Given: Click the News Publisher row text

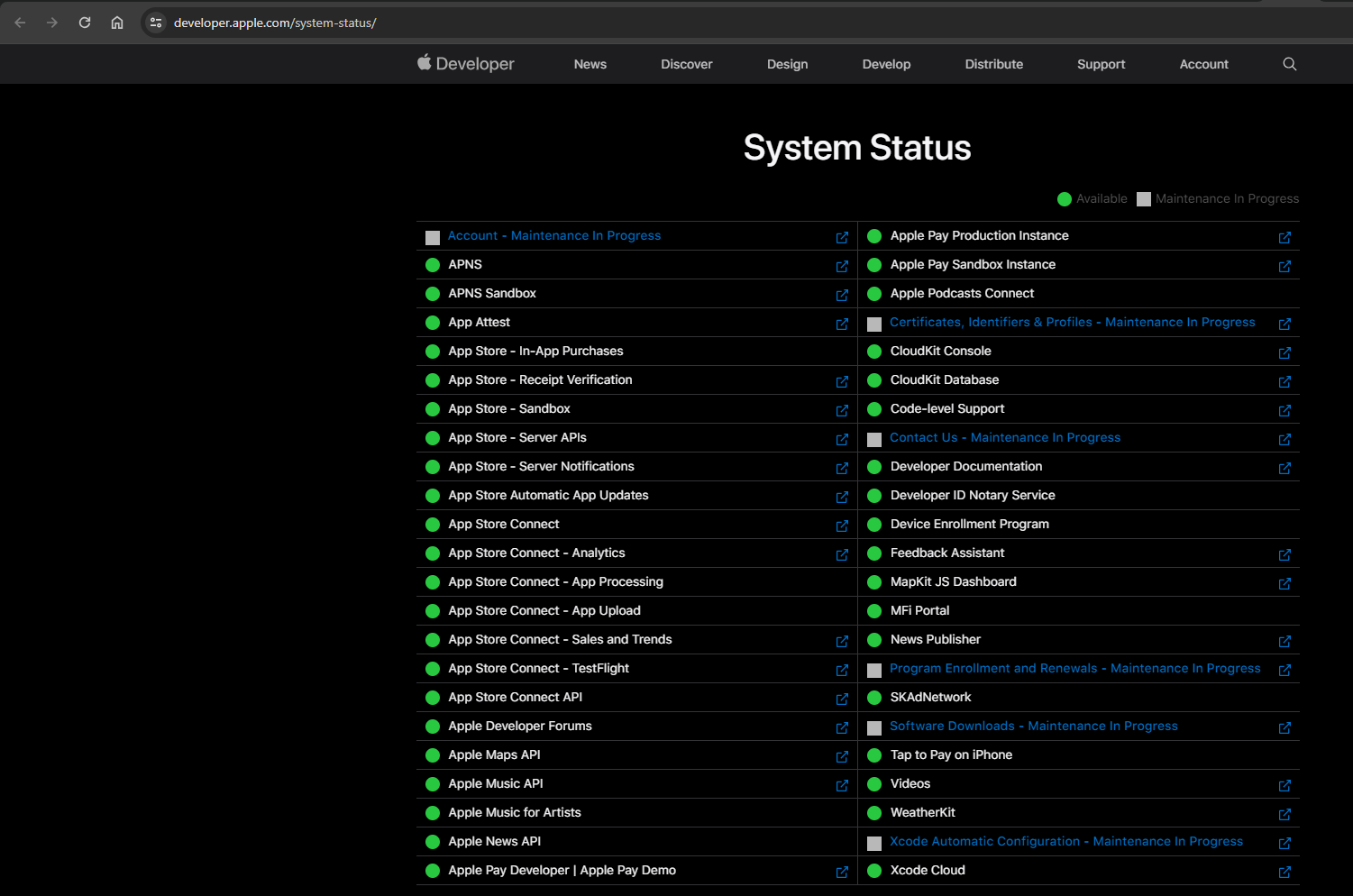Looking at the screenshot, I should coord(936,639).
